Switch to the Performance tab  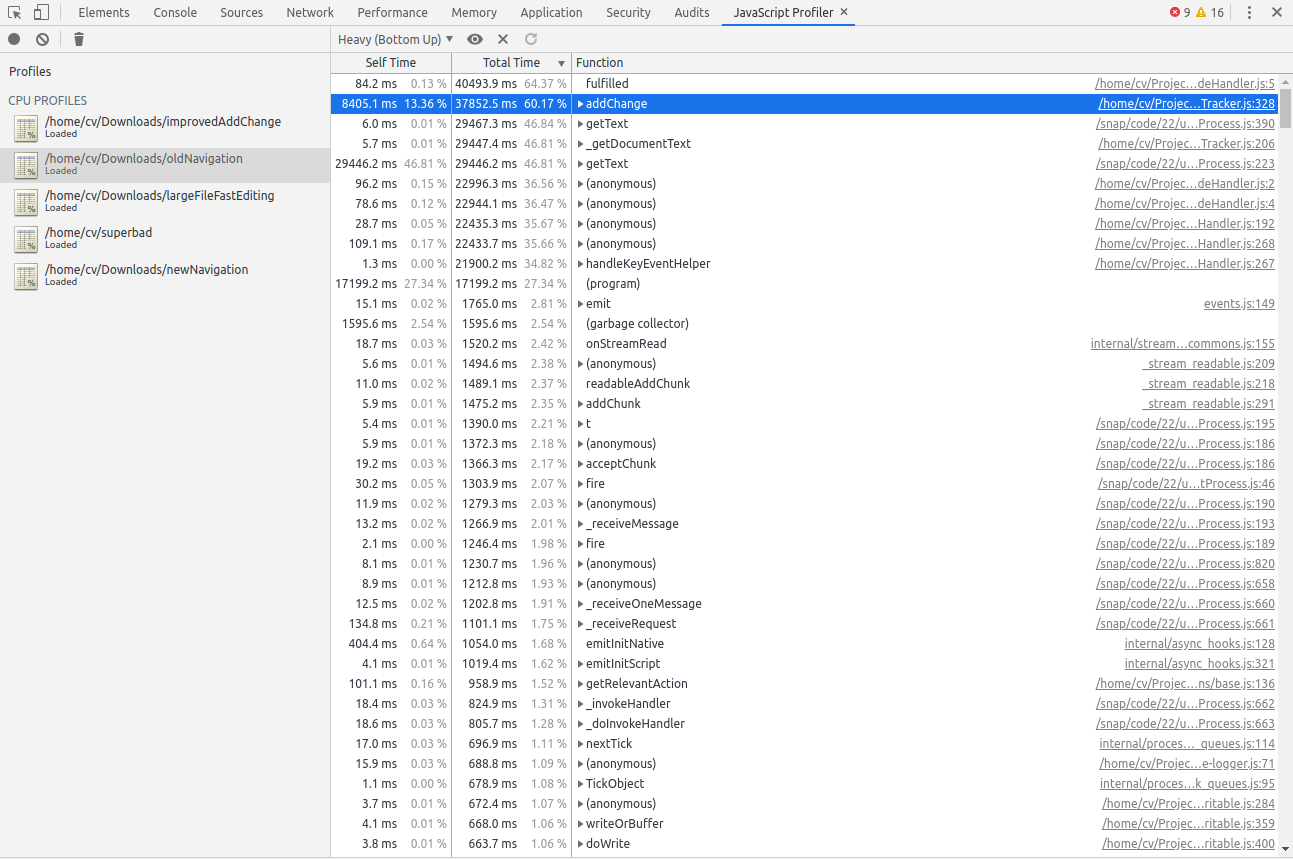coord(392,12)
